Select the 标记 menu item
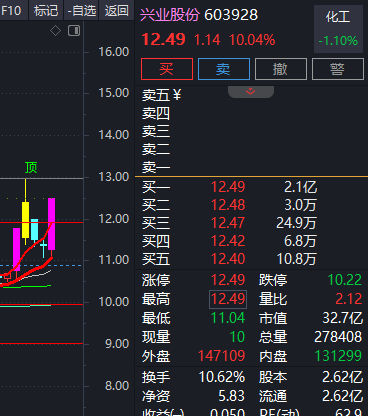368x416 pixels. tap(46, 11)
